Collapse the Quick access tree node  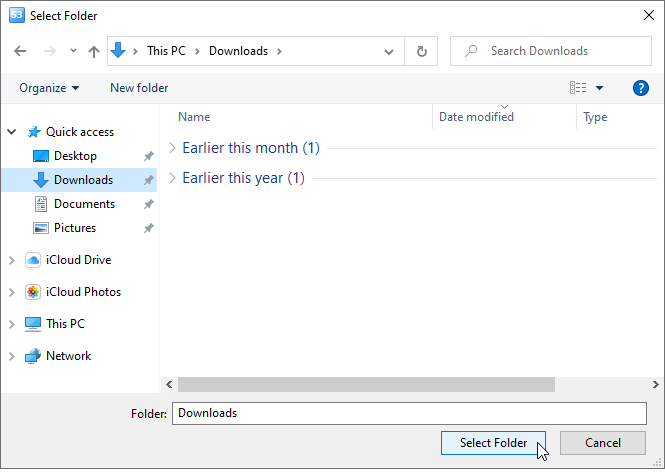point(12,132)
